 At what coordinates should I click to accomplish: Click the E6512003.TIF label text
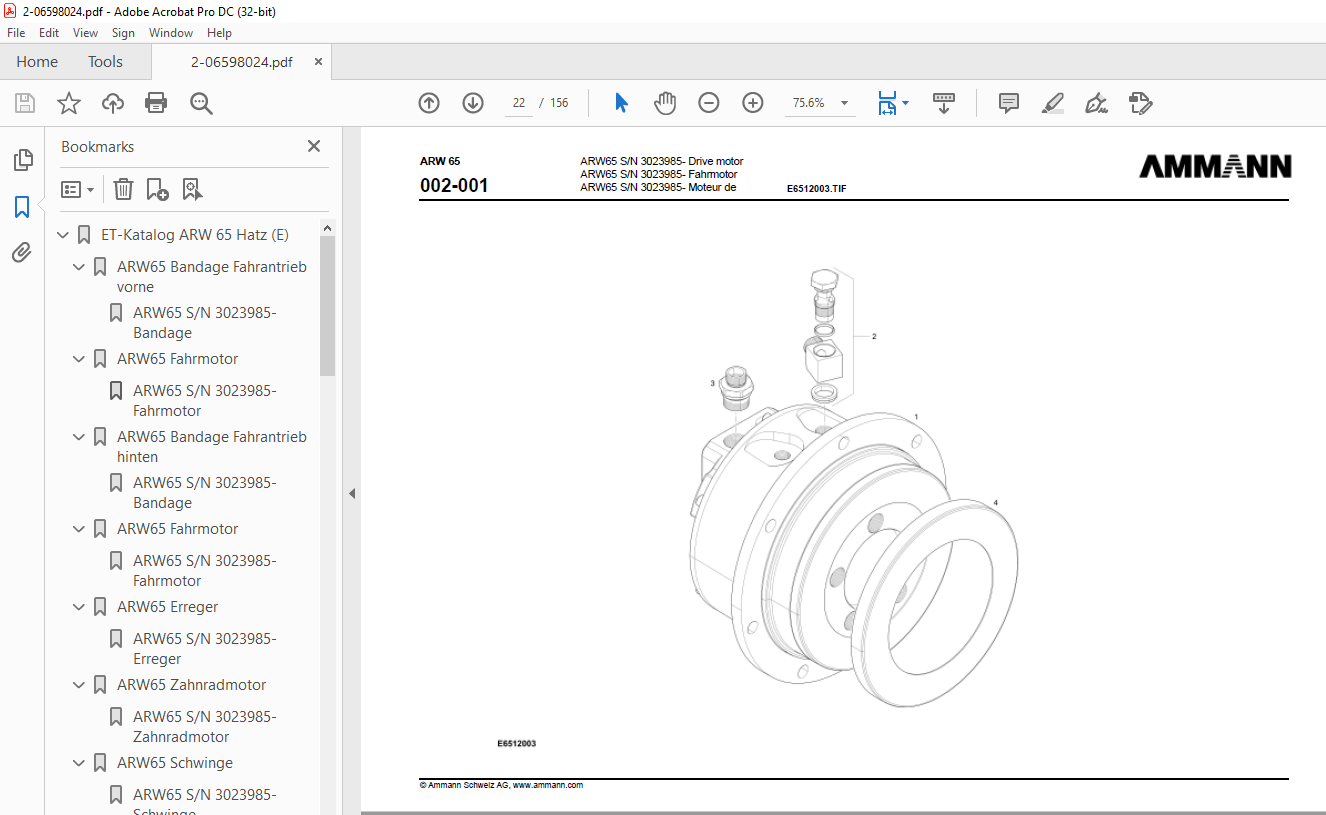coord(816,188)
